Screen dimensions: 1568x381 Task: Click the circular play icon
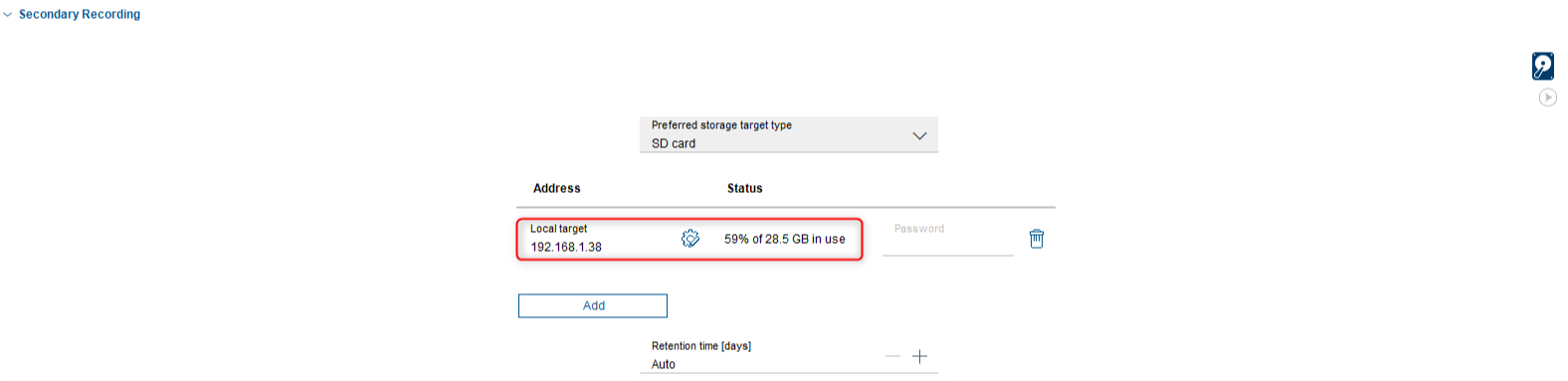point(1548,97)
